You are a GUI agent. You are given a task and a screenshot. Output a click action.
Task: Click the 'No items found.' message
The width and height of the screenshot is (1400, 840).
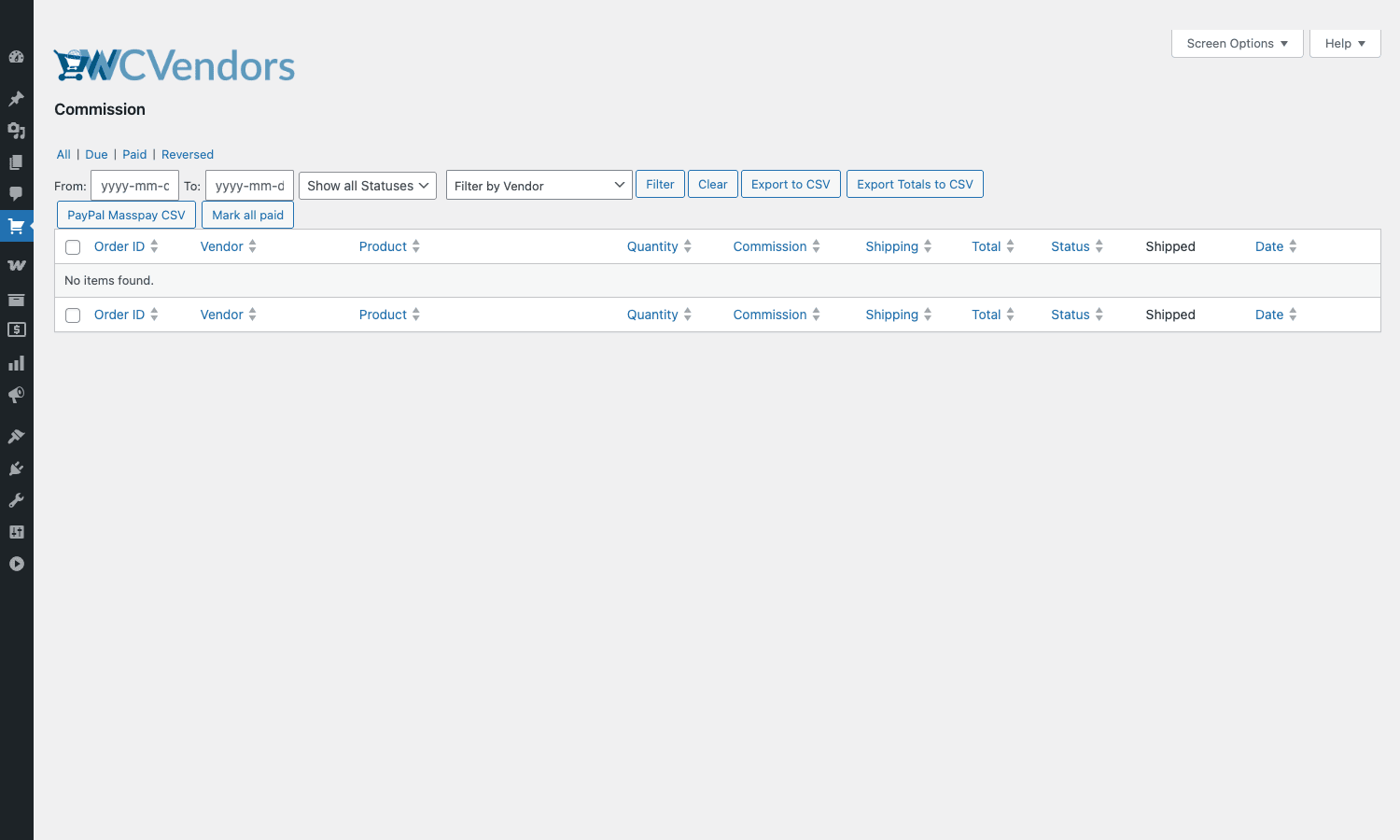109,280
